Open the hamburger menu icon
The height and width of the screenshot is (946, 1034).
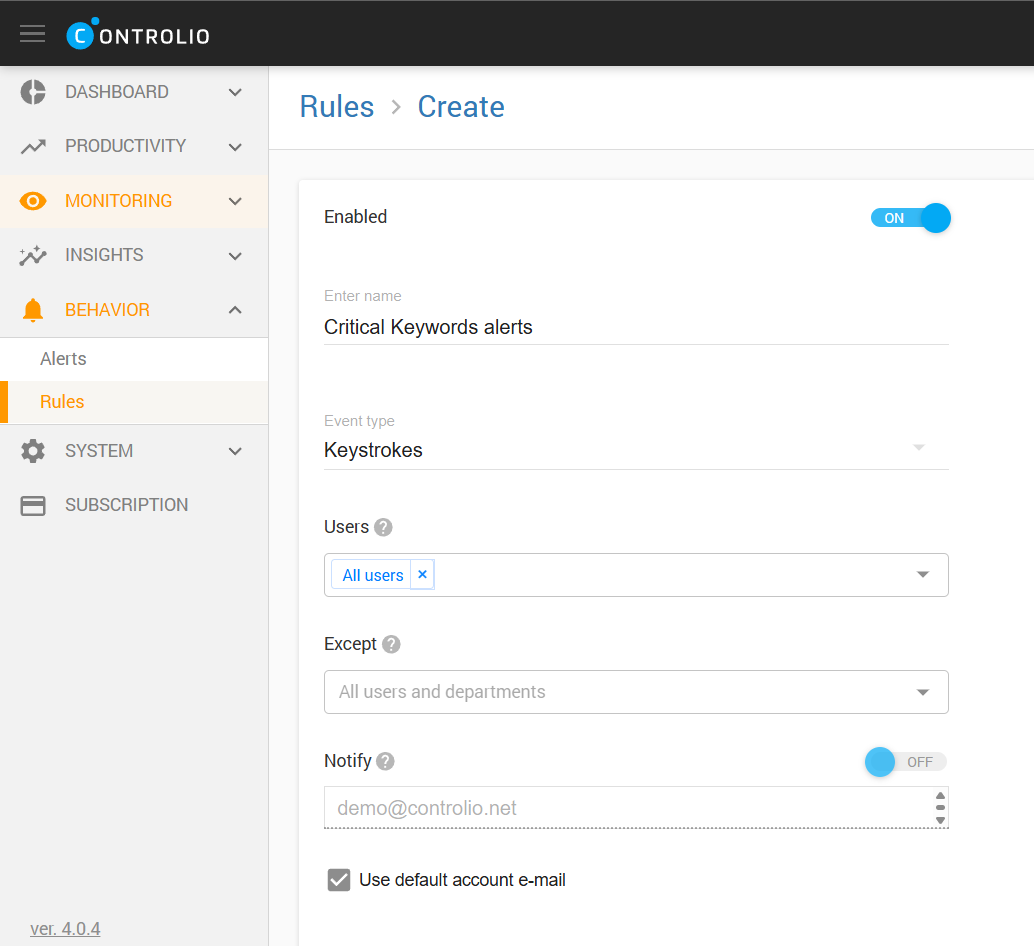tap(33, 34)
